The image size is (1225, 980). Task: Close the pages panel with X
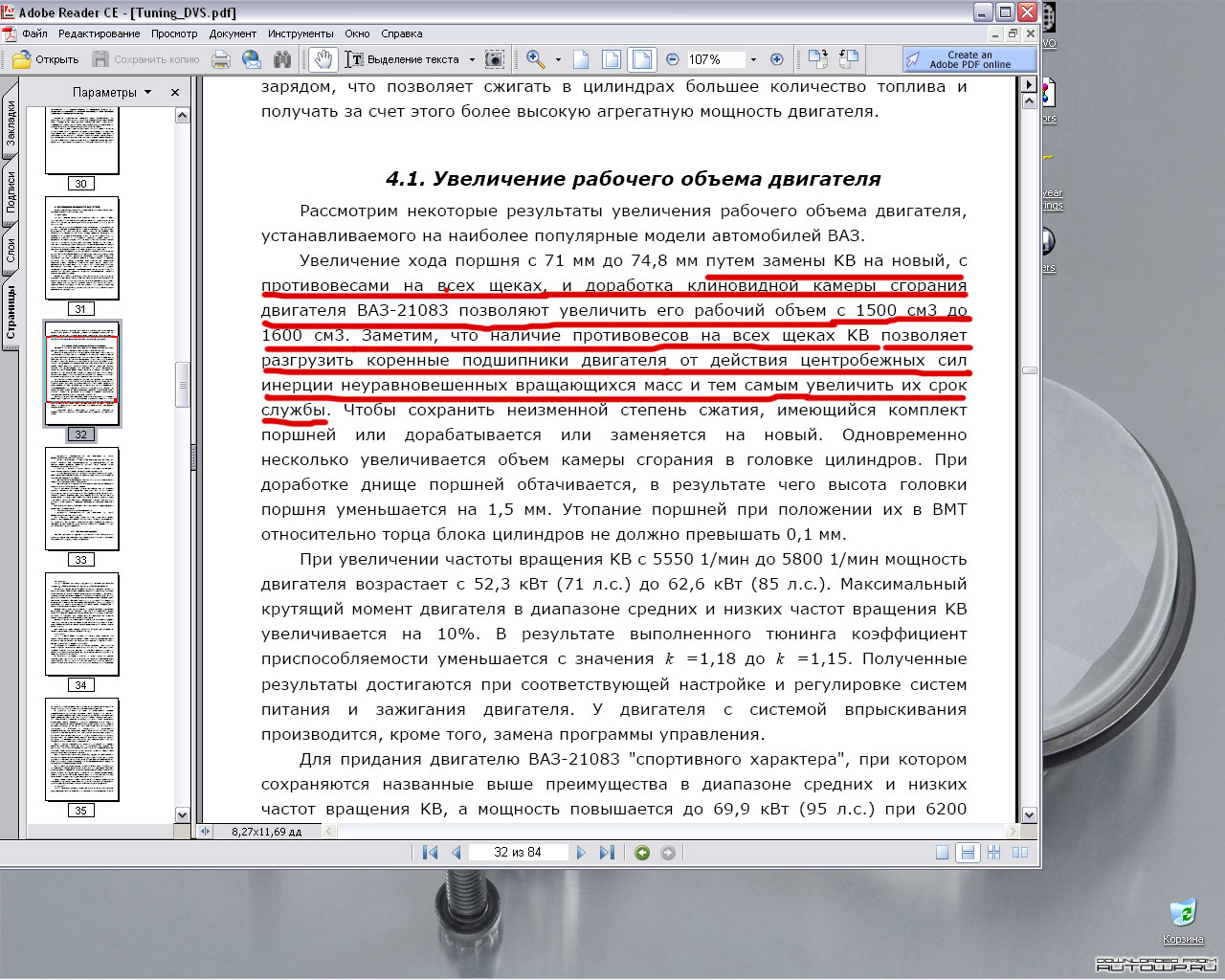coord(175,93)
